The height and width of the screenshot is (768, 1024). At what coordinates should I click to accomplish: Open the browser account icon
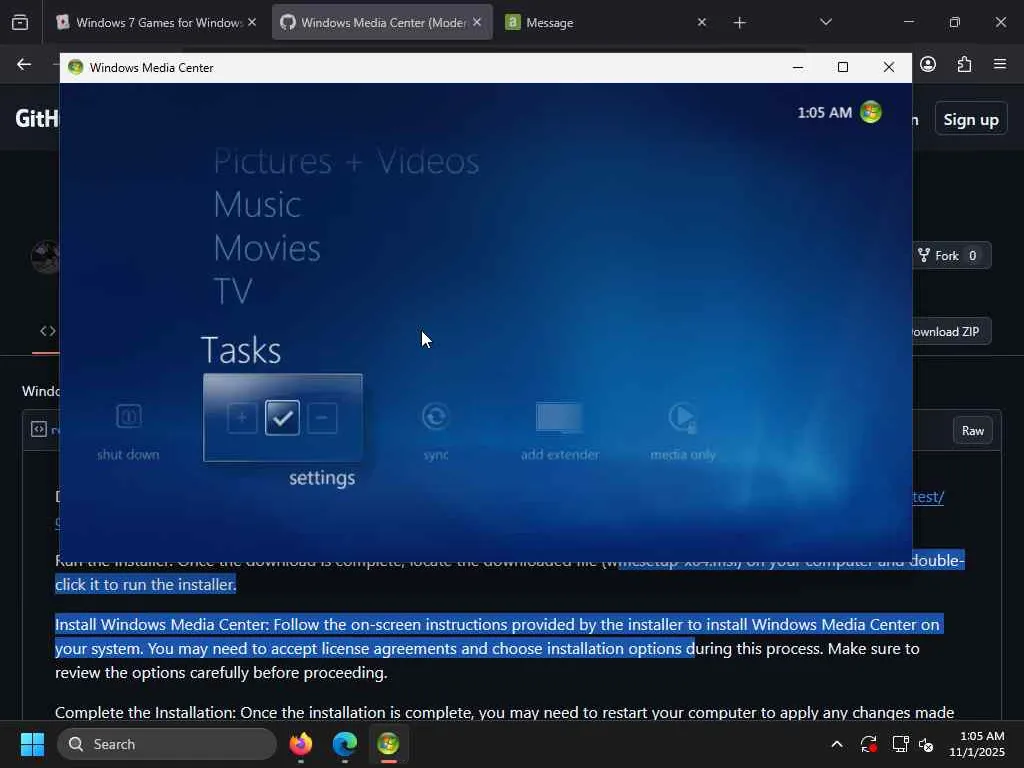point(928,64)
